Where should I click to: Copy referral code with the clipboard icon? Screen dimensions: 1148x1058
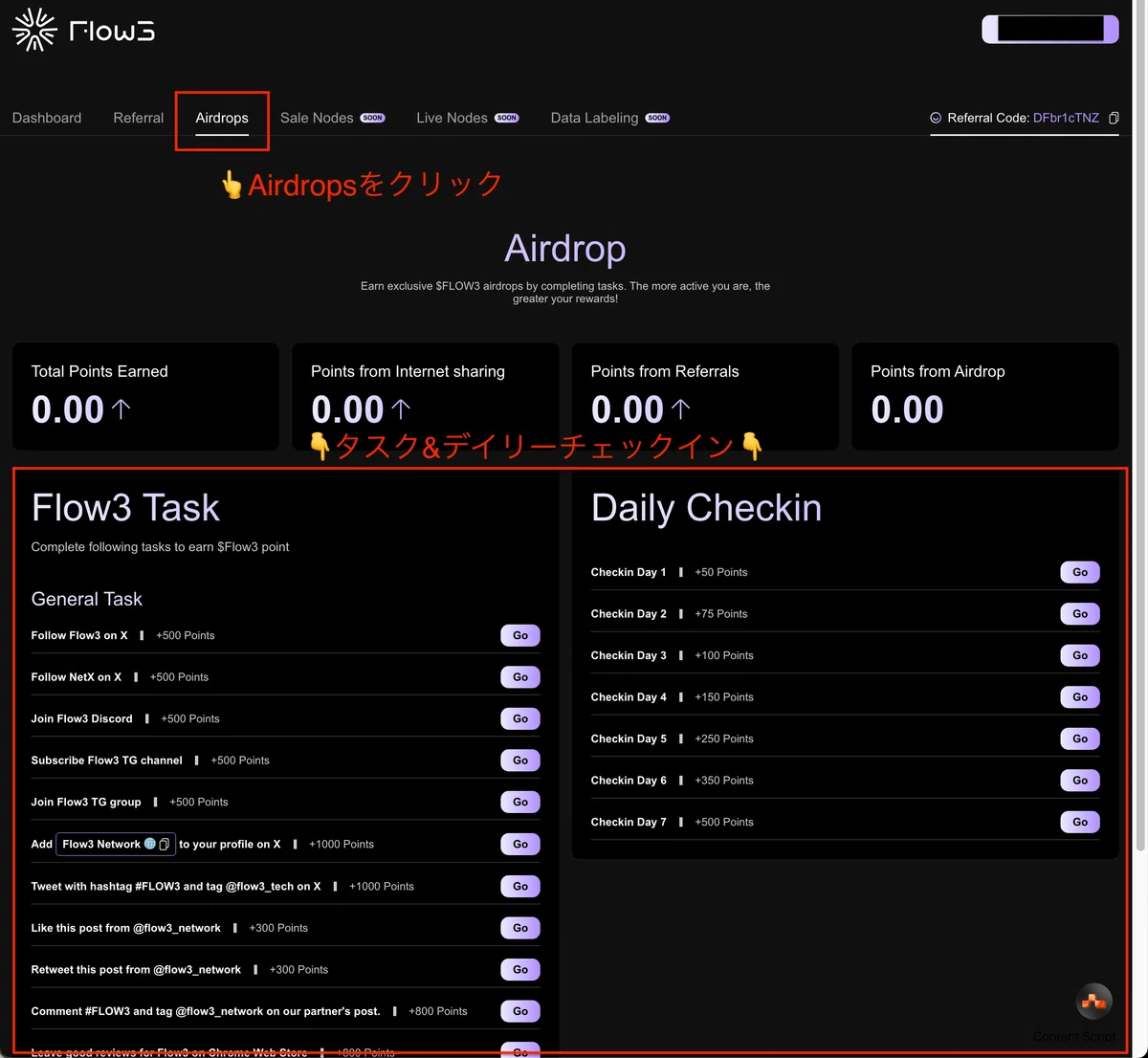pos(1114,118)
